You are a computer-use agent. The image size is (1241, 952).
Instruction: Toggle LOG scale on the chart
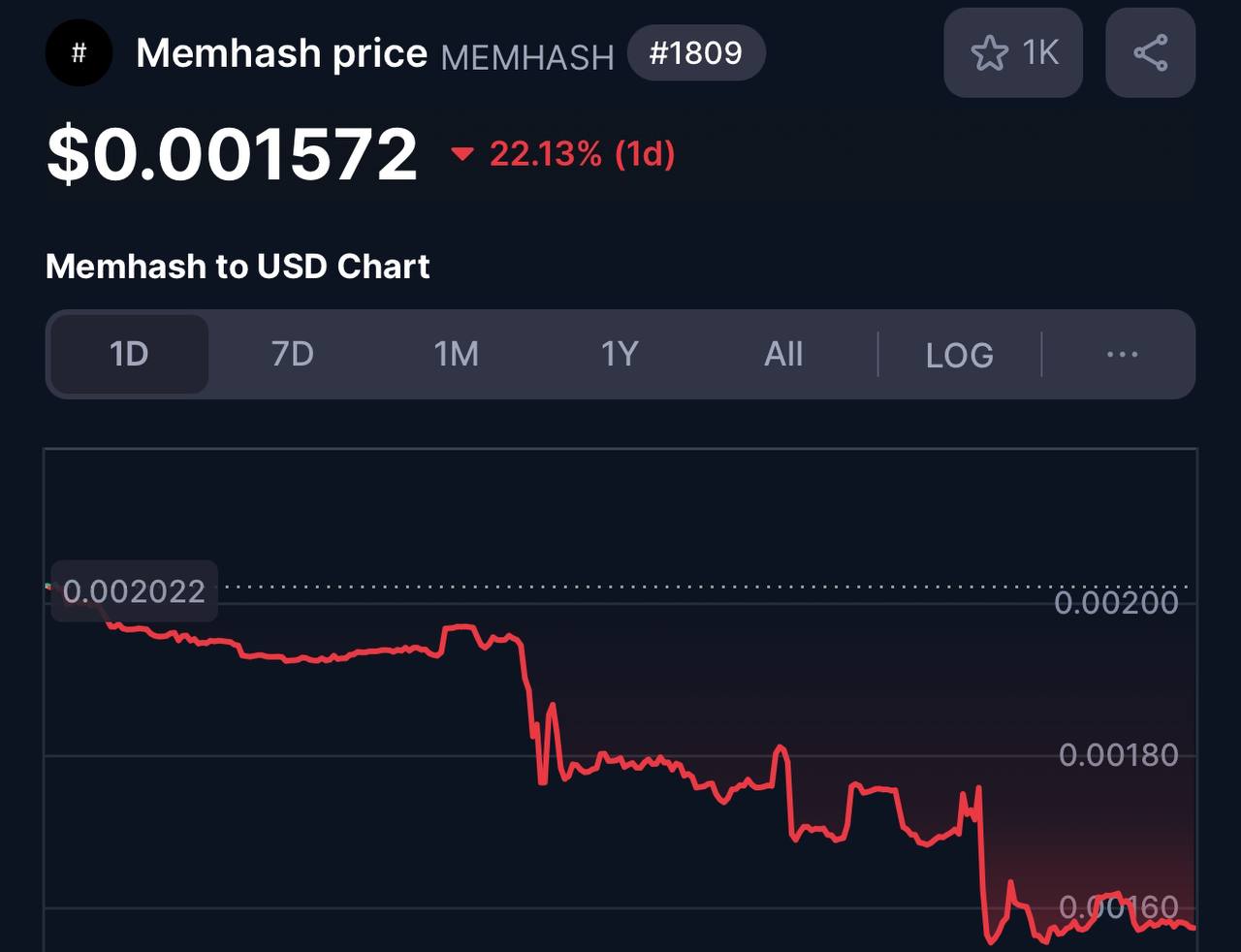pos(959,355)
